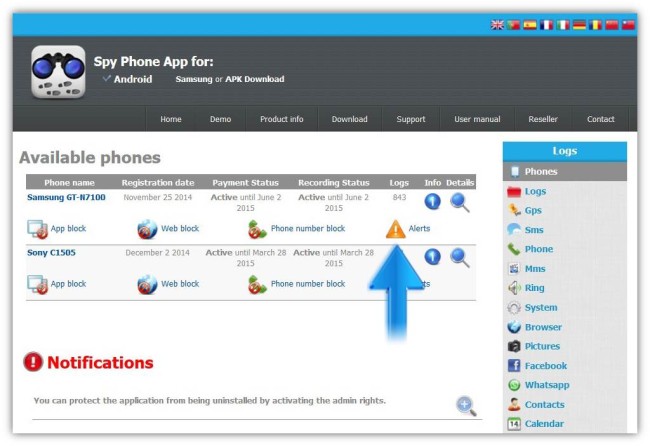Click Alerts link in Samsung row
Image resolution: width=650 pixels, height=446 pixels.
point(420,228)
